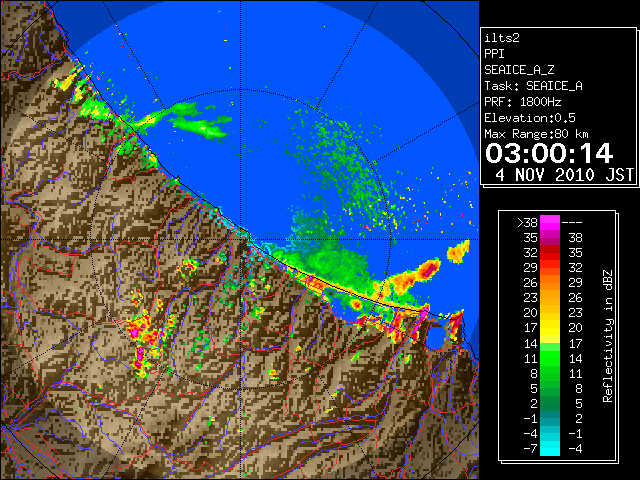This screenshot has width=640, height=480.
Task: Click the 'Reflectivity in dBZ' legend title
Action: (x=608, y=336)
